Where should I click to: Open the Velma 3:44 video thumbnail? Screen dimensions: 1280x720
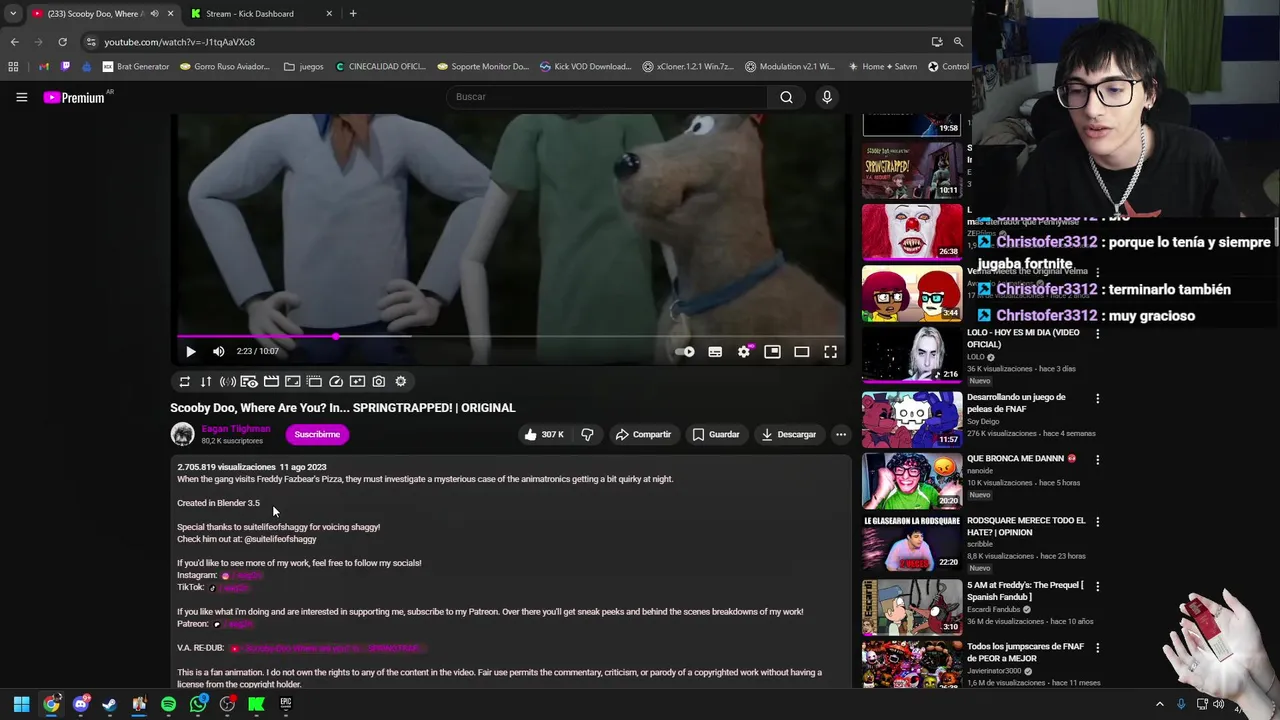click(911, 293)
